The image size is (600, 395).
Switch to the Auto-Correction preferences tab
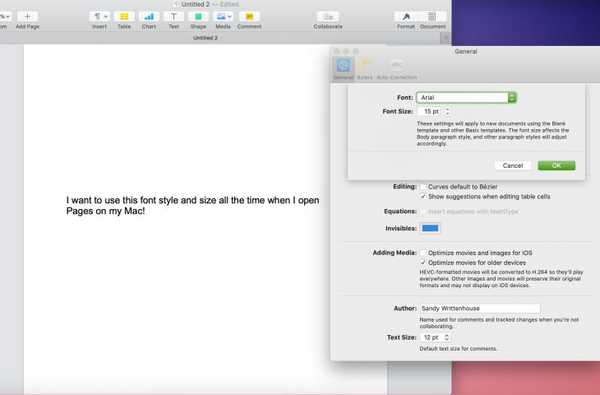pos(397,69)
